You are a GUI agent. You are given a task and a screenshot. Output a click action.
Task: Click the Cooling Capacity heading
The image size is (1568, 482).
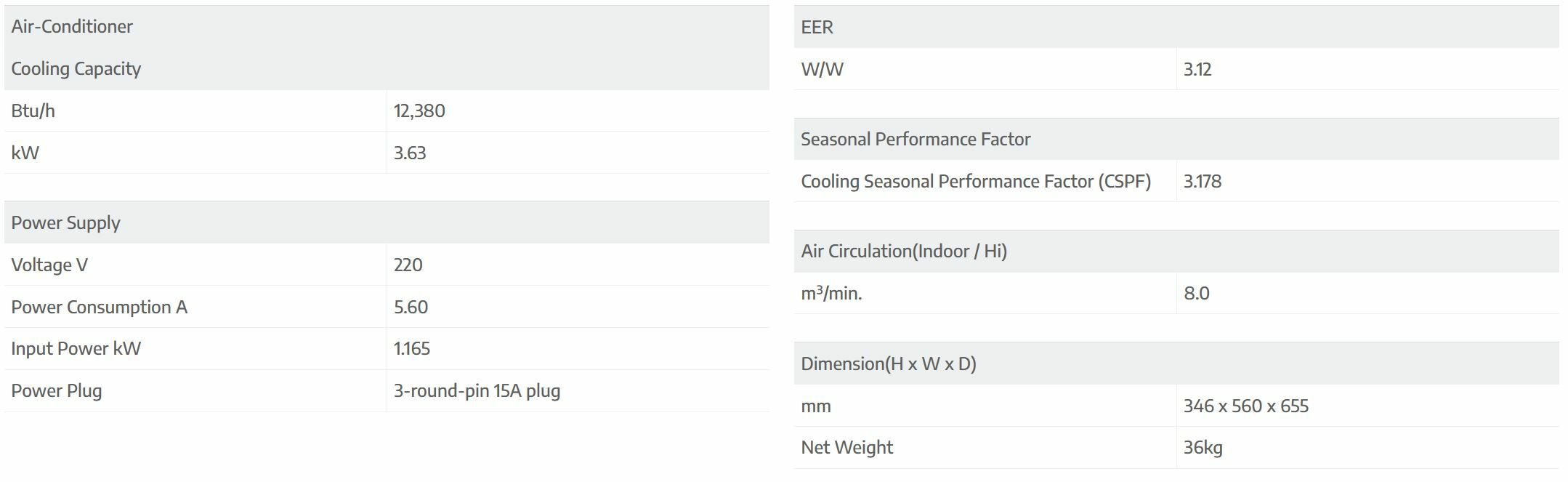pyautogui.click(x=76, y=69)
